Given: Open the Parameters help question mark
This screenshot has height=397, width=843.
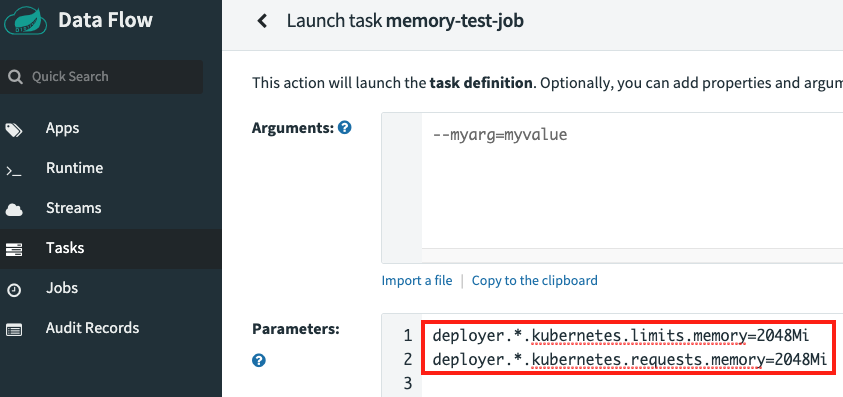Looking at the screenshot, I should click(259, 360).
